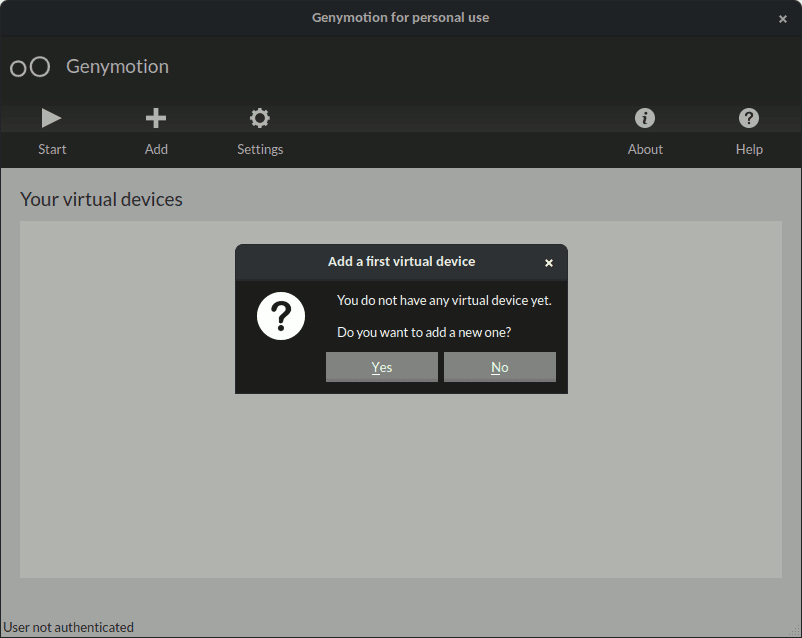
Task: Click the Add plus icon
Action: pyautogui.click(x=156, y=118)
